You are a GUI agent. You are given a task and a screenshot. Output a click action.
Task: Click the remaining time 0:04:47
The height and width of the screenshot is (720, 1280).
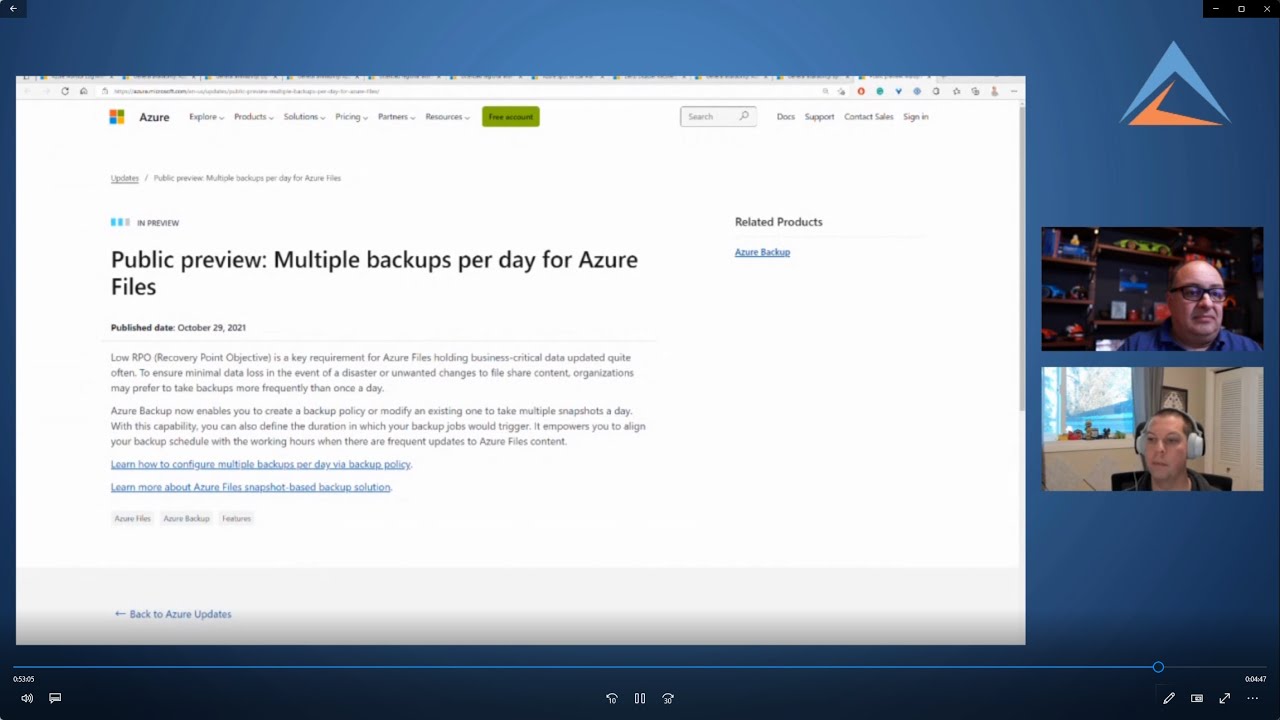pyautogui.click(x=1256, y=679)
